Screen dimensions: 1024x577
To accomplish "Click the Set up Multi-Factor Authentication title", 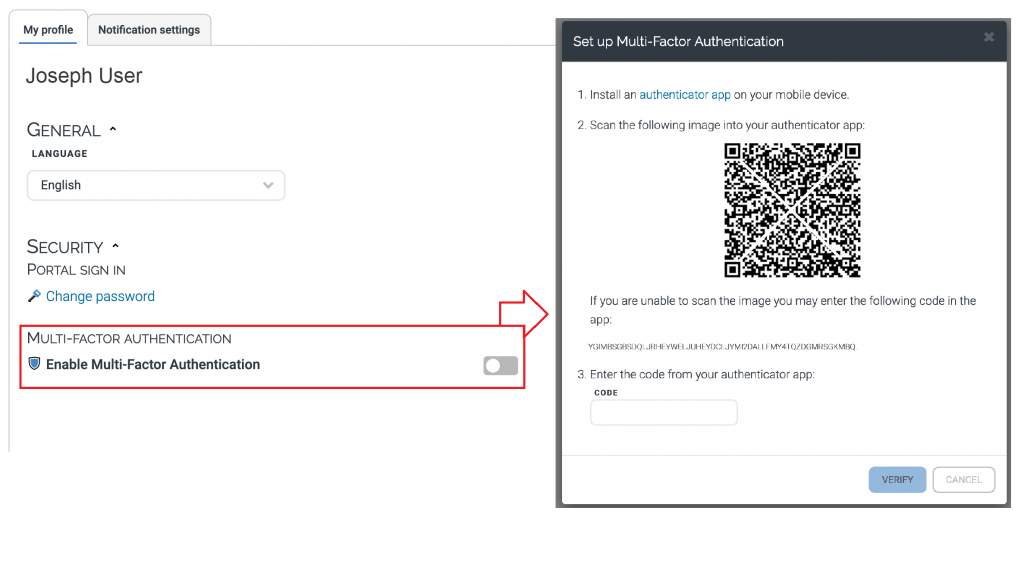I will [678, 42].
